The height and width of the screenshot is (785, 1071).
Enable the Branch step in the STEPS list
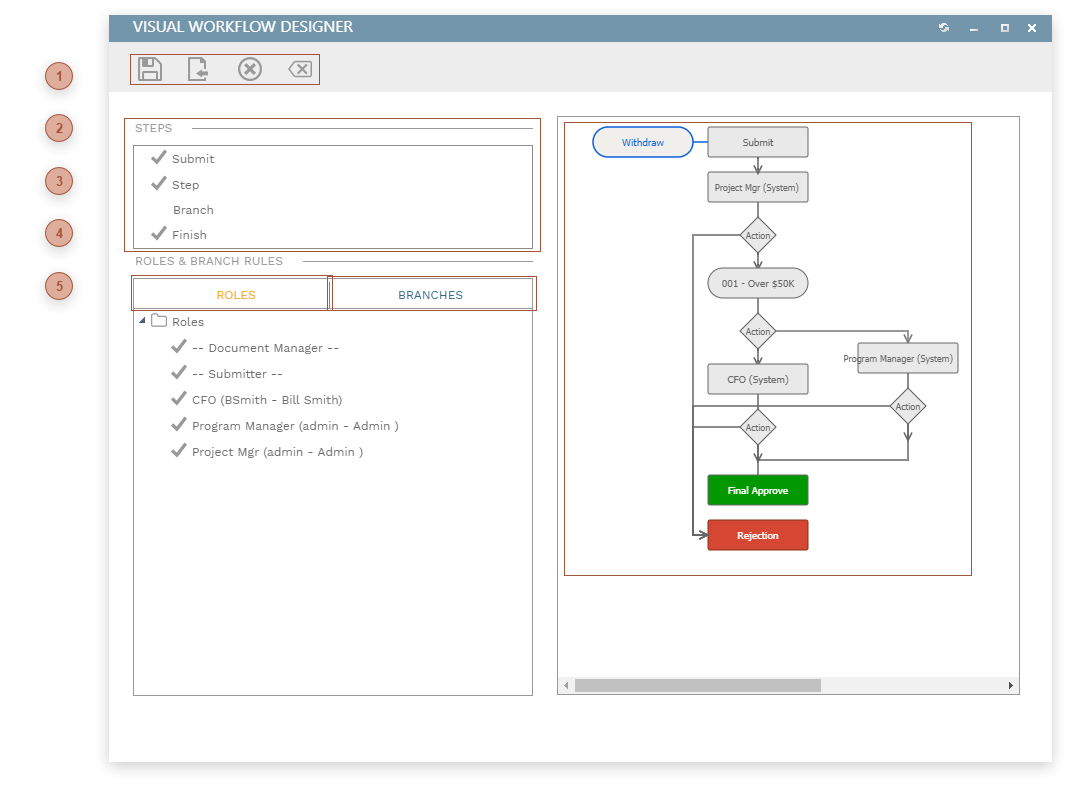(x=193, y=210)
